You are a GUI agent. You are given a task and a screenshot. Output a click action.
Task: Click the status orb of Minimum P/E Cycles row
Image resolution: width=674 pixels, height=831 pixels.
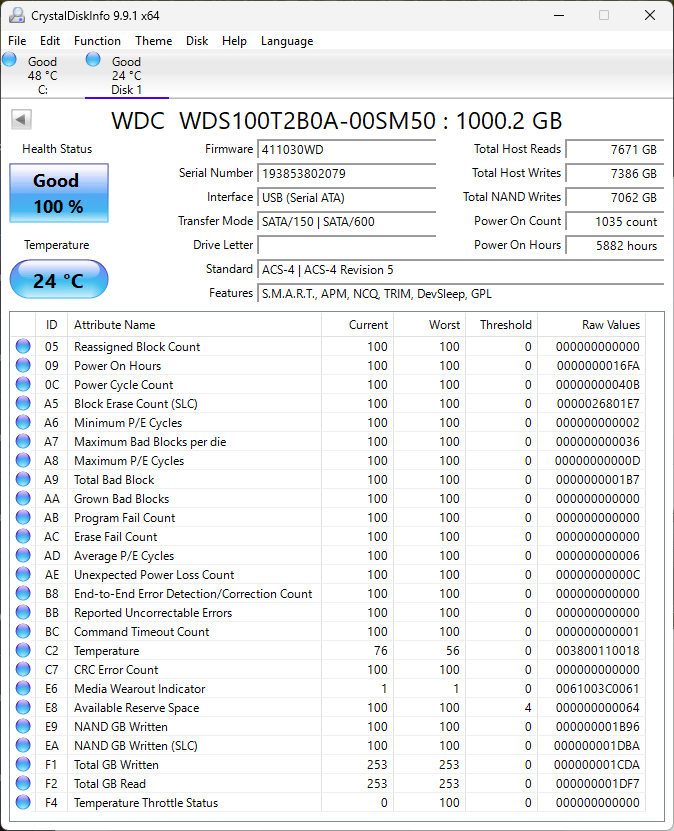23,422
